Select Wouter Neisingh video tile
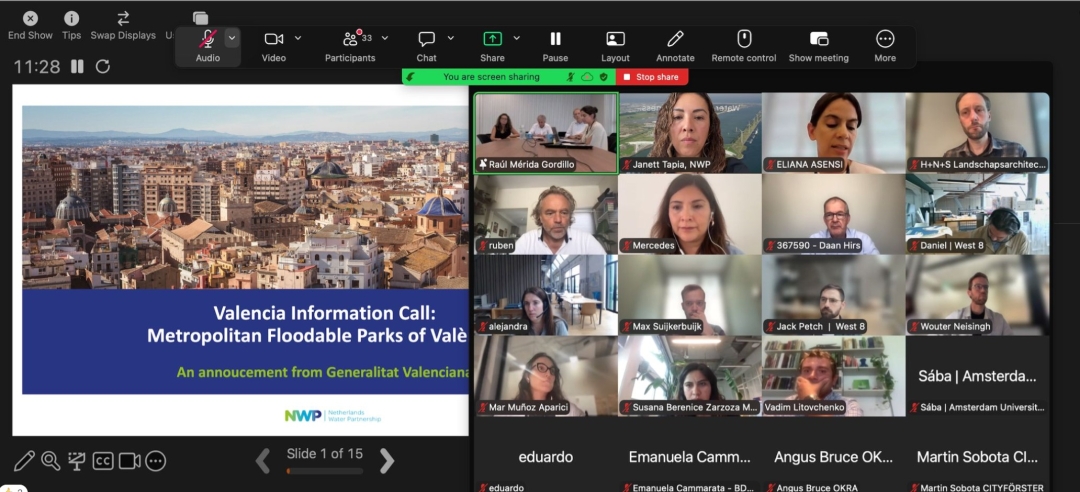 pyautogui.click(x=977, y=295)
